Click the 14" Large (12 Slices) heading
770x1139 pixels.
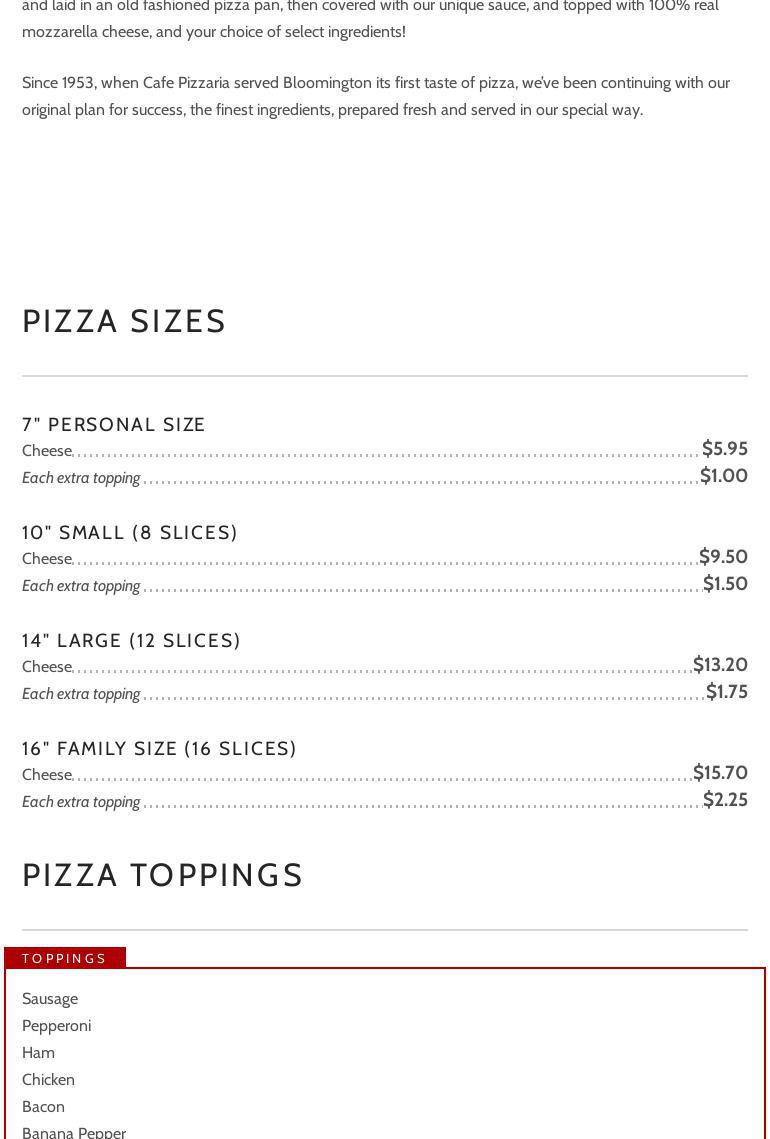click(x=131, y=641)
